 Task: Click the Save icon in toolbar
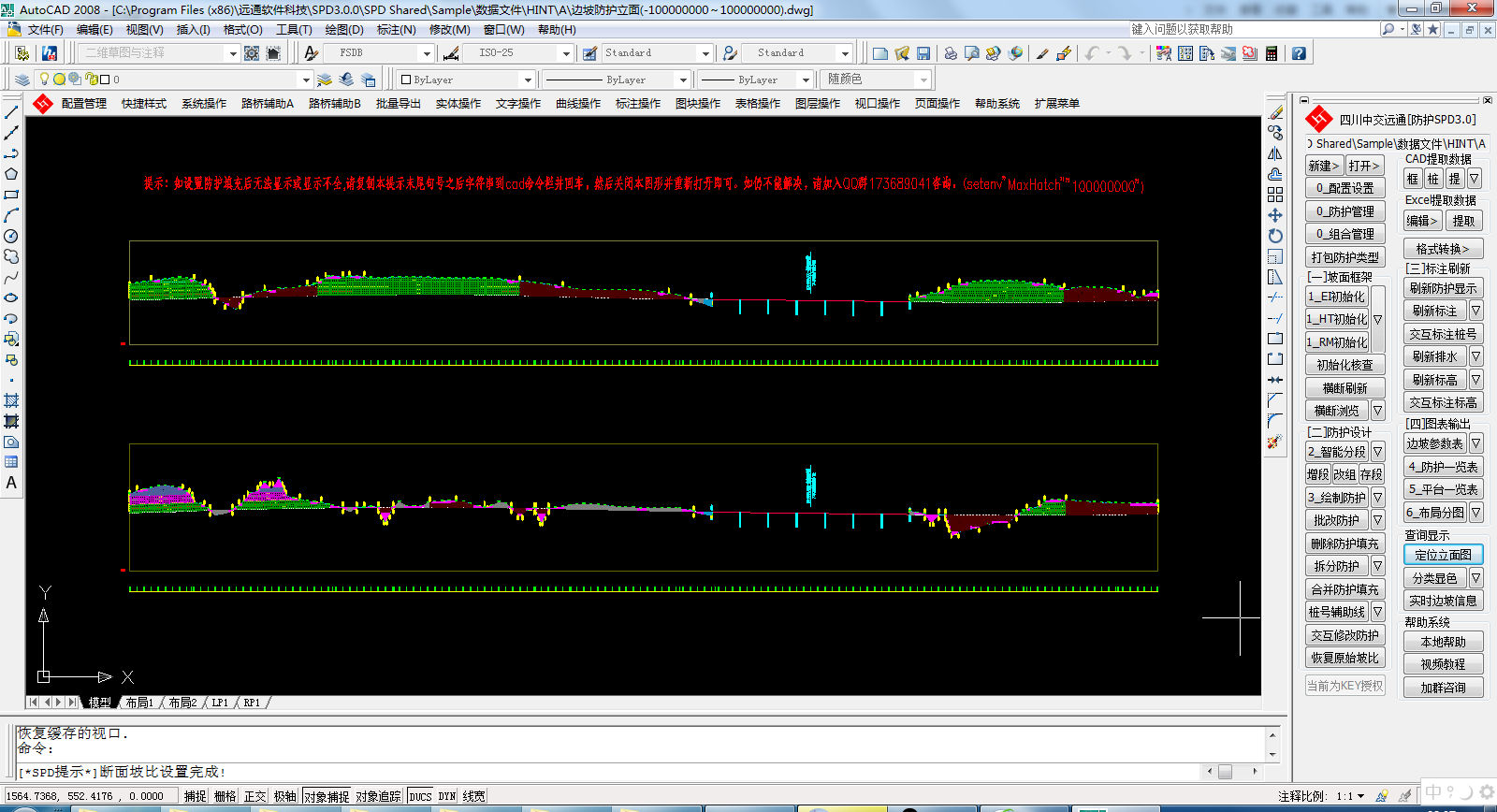tap(923, 53)
